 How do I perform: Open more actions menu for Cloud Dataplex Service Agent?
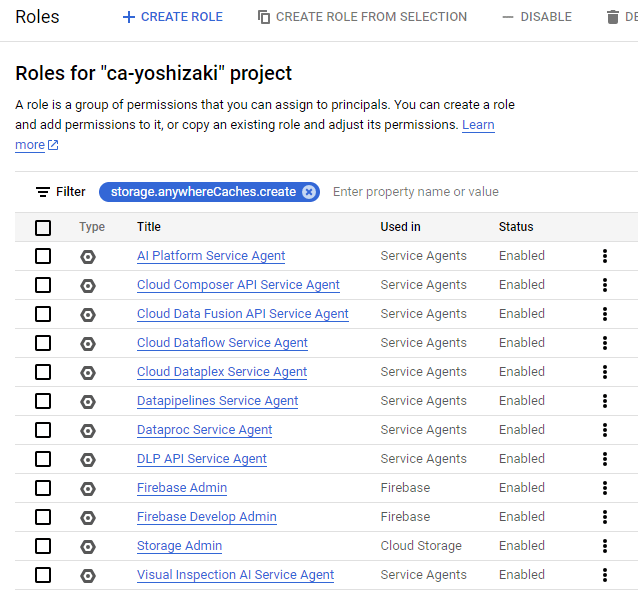pyautogui.click(x=605, y=372)
